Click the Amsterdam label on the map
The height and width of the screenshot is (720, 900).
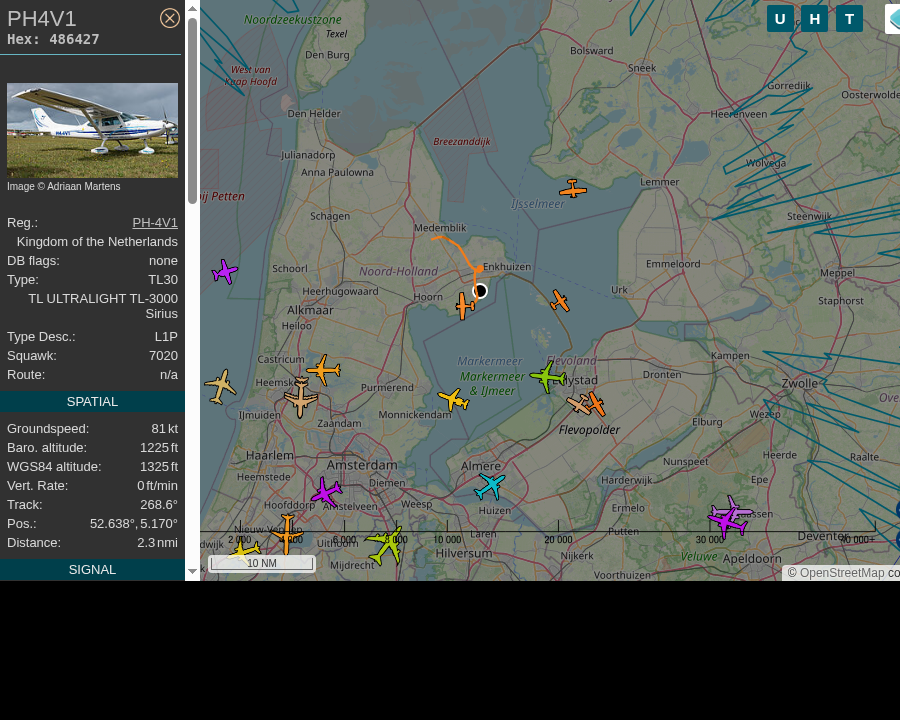[362, 465]
